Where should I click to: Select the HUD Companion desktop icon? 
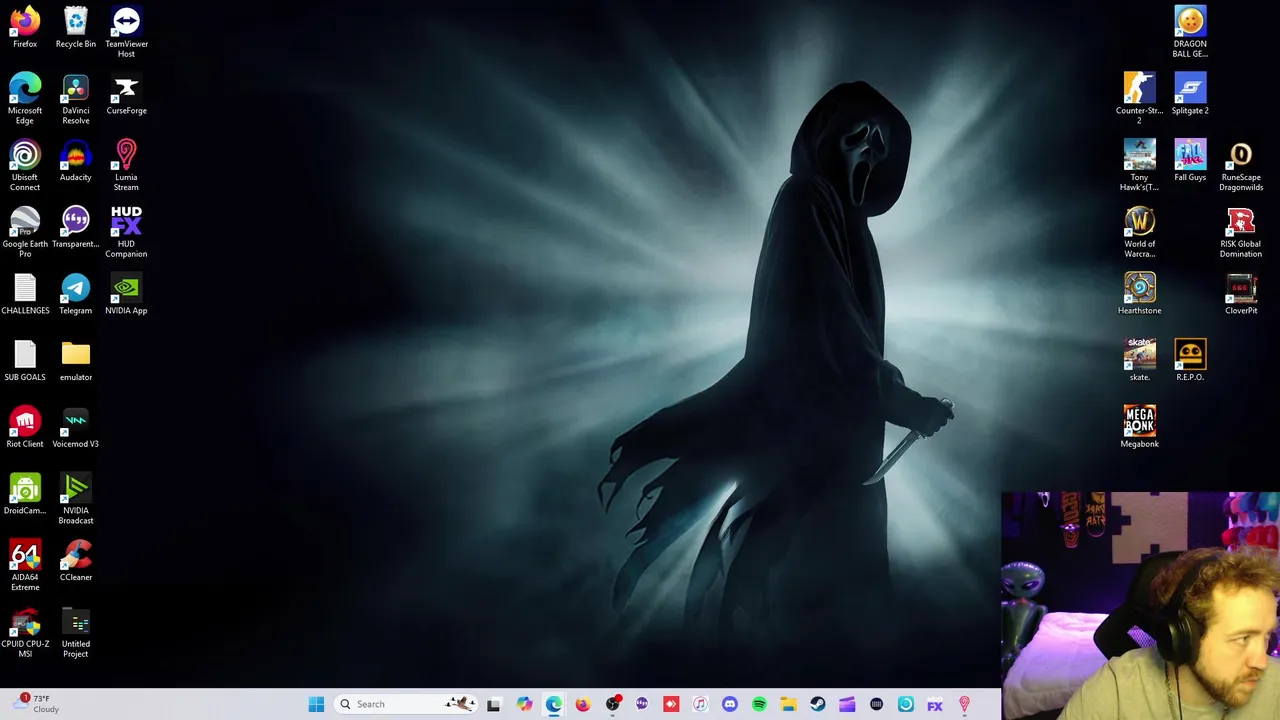[126, 232]
